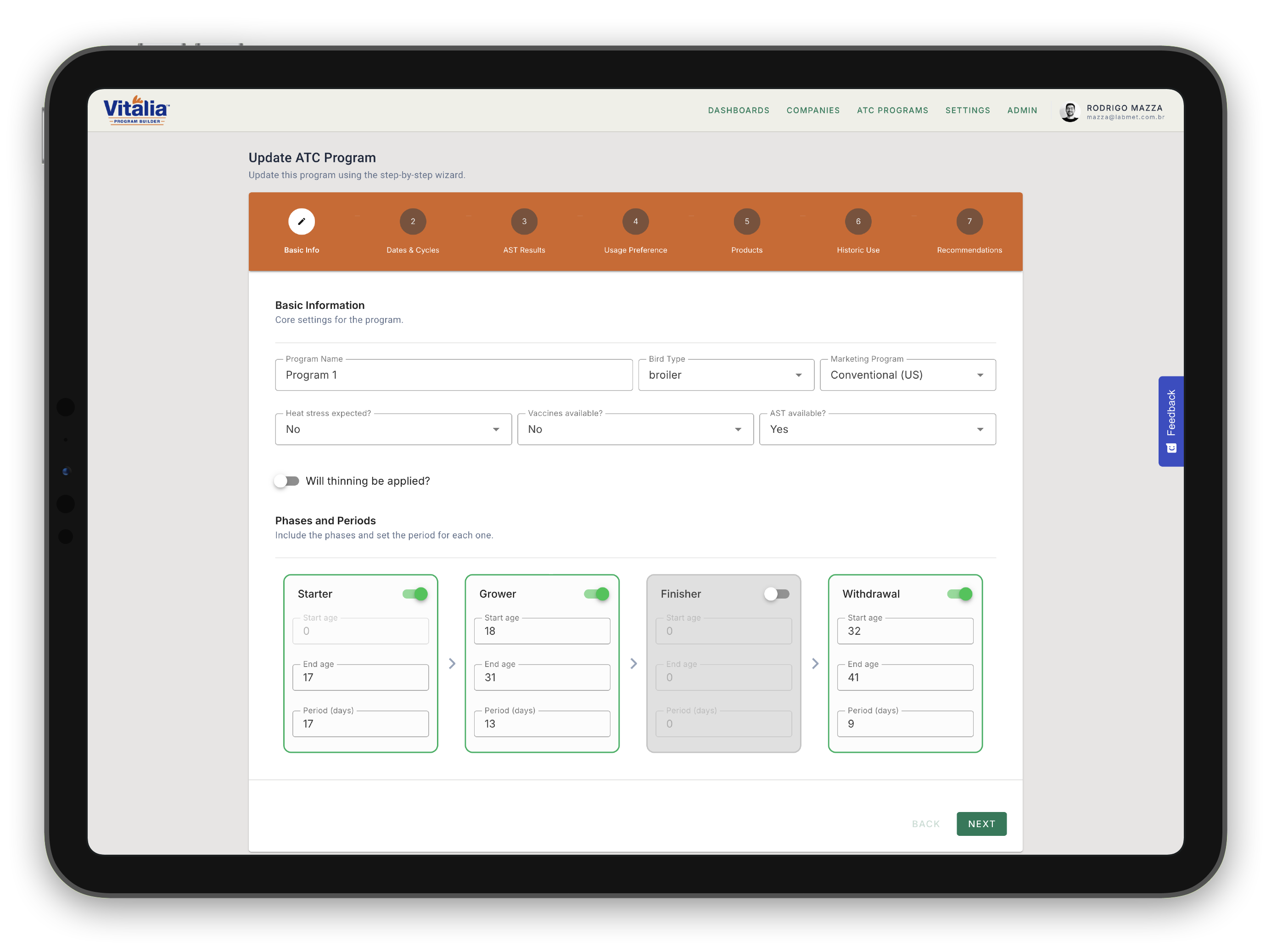
Task: Click the arrow between Finisher and Withdrawal
Action: [x=815, y=664]
